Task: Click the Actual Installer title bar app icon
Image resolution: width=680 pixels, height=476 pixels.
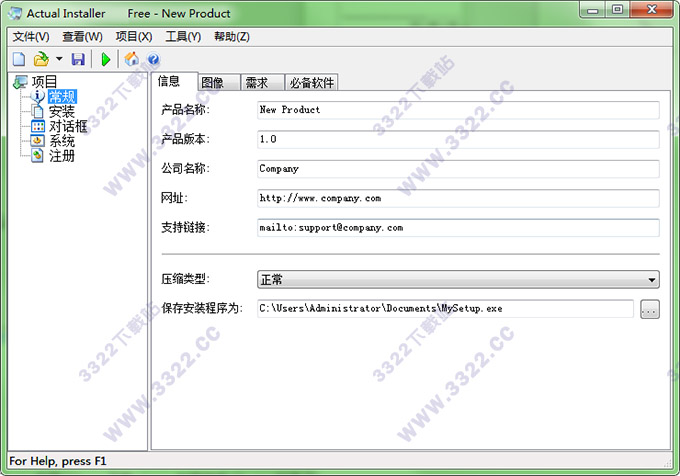Action: coord(15,13)
